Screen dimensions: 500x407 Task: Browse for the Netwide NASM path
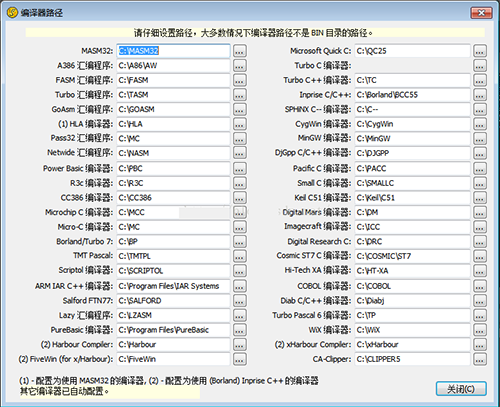(240, 153)
